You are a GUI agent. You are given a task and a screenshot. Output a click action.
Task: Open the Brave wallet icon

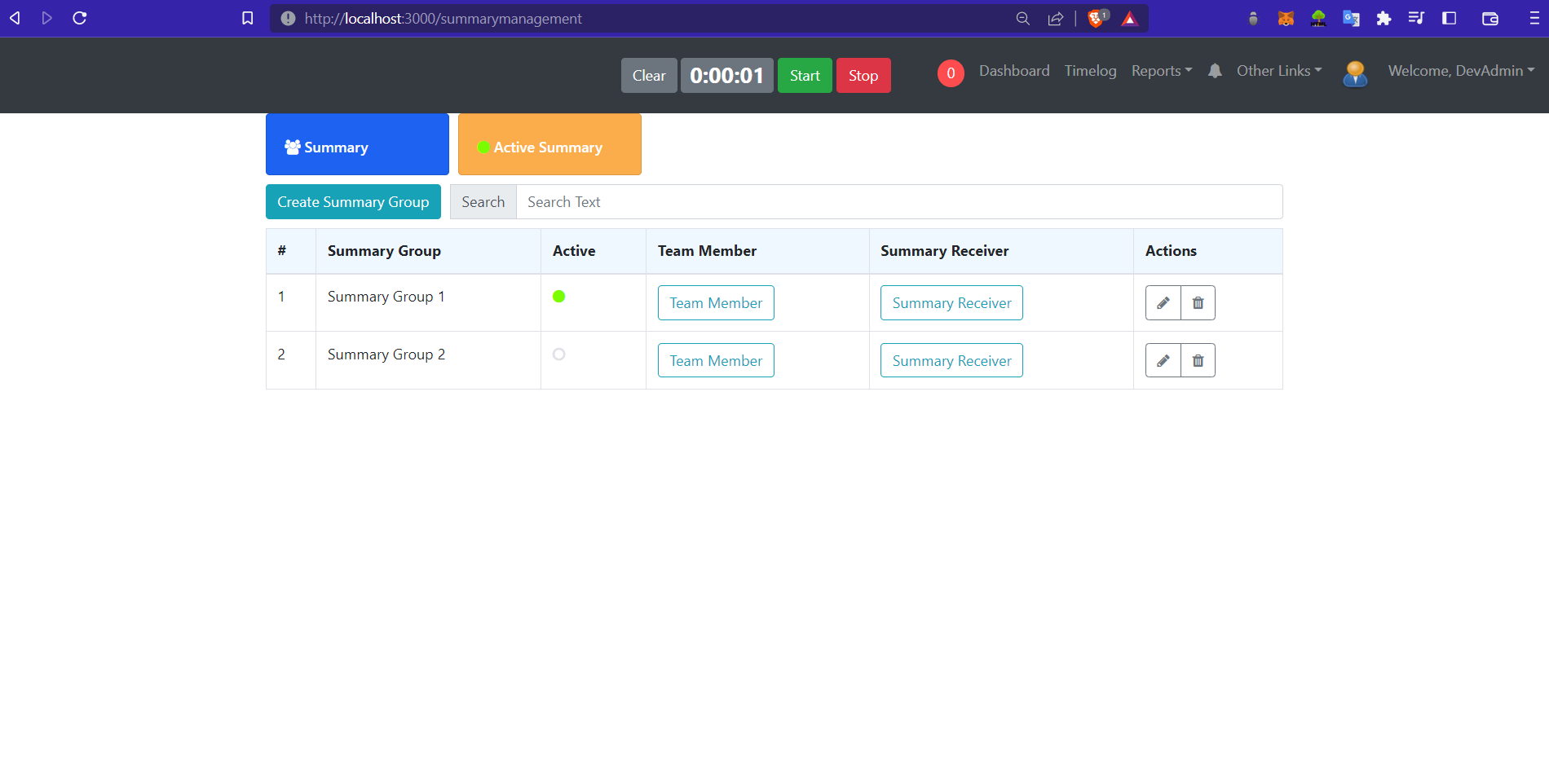tap(1489, 19)
